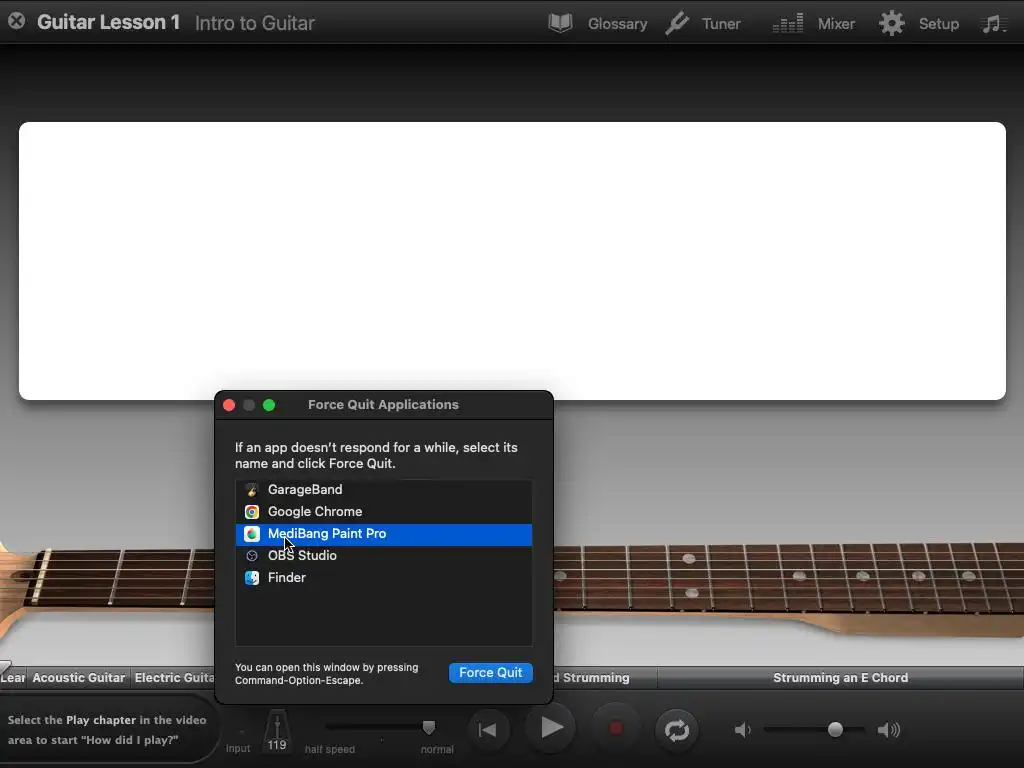Click the Setup label in the top bar

click(938, 24)
